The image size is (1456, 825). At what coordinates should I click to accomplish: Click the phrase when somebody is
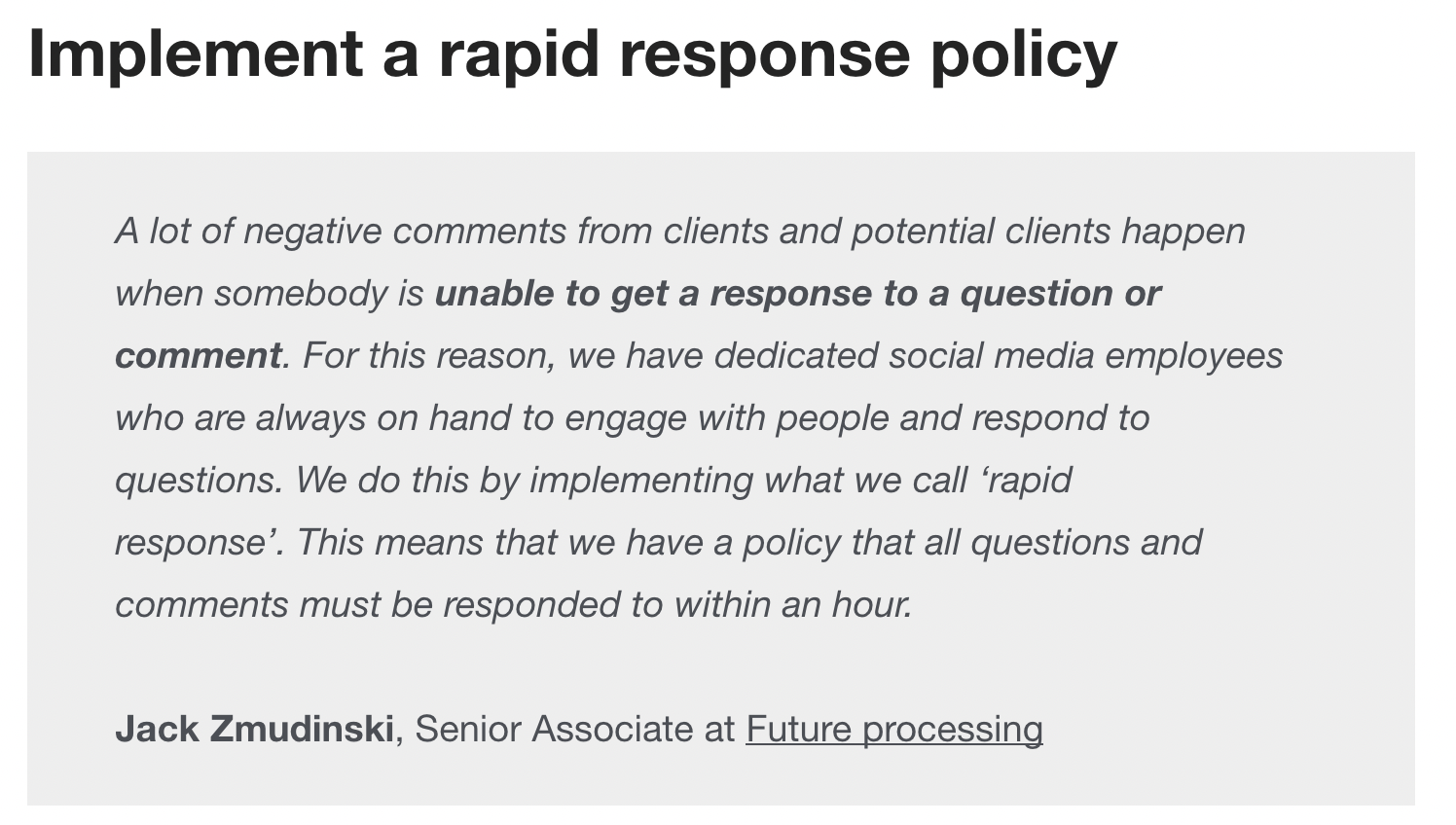[269, 294]
